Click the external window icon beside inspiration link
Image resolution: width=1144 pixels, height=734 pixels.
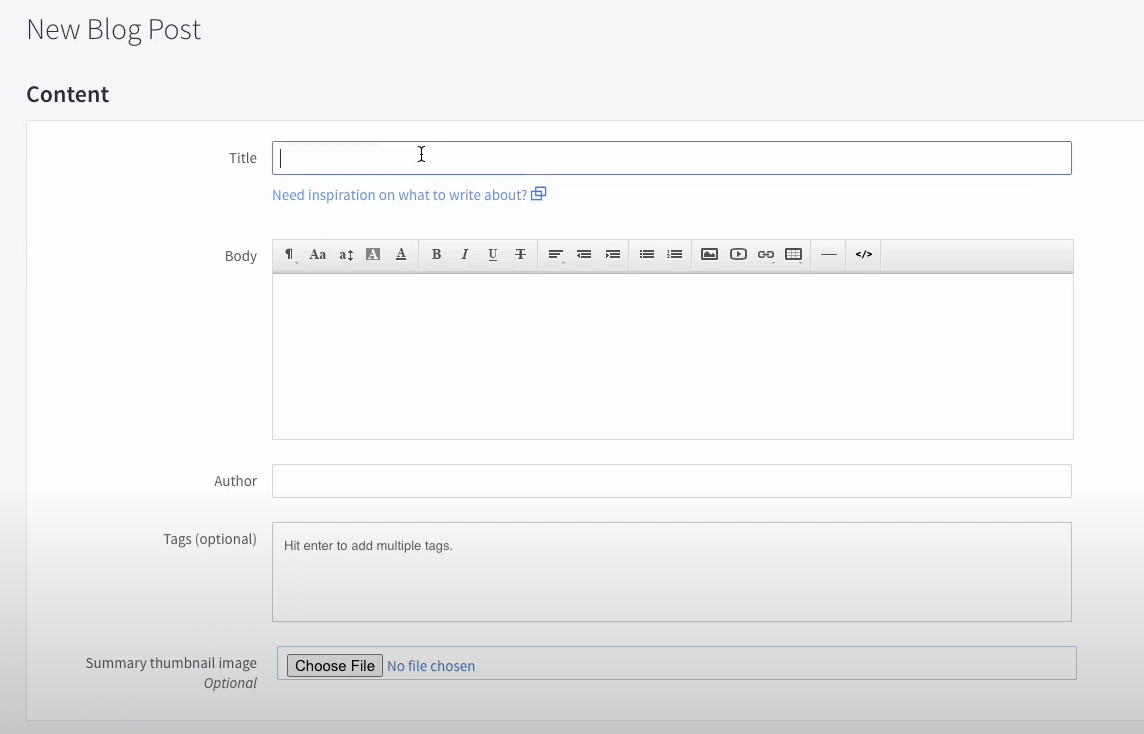click(538, 194)
